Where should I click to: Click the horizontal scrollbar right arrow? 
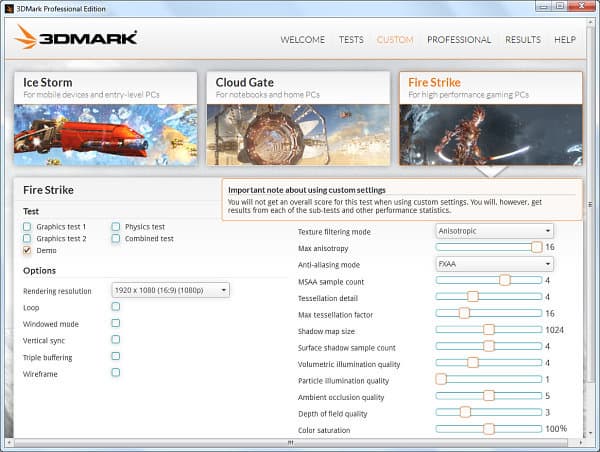[581, 442]
